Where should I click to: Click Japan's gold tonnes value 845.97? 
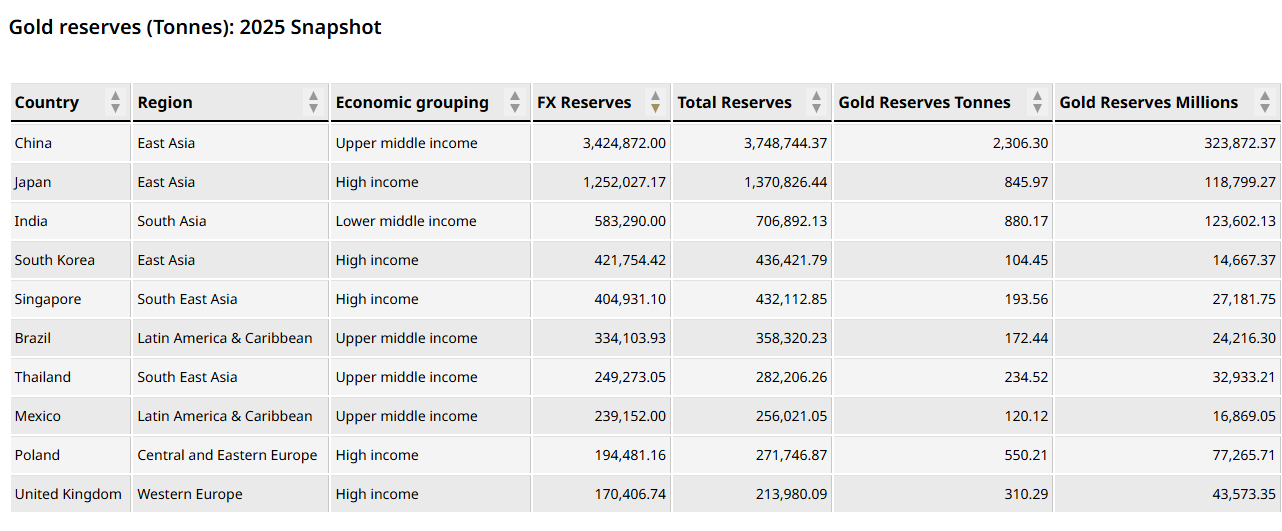coord(1027,182)
